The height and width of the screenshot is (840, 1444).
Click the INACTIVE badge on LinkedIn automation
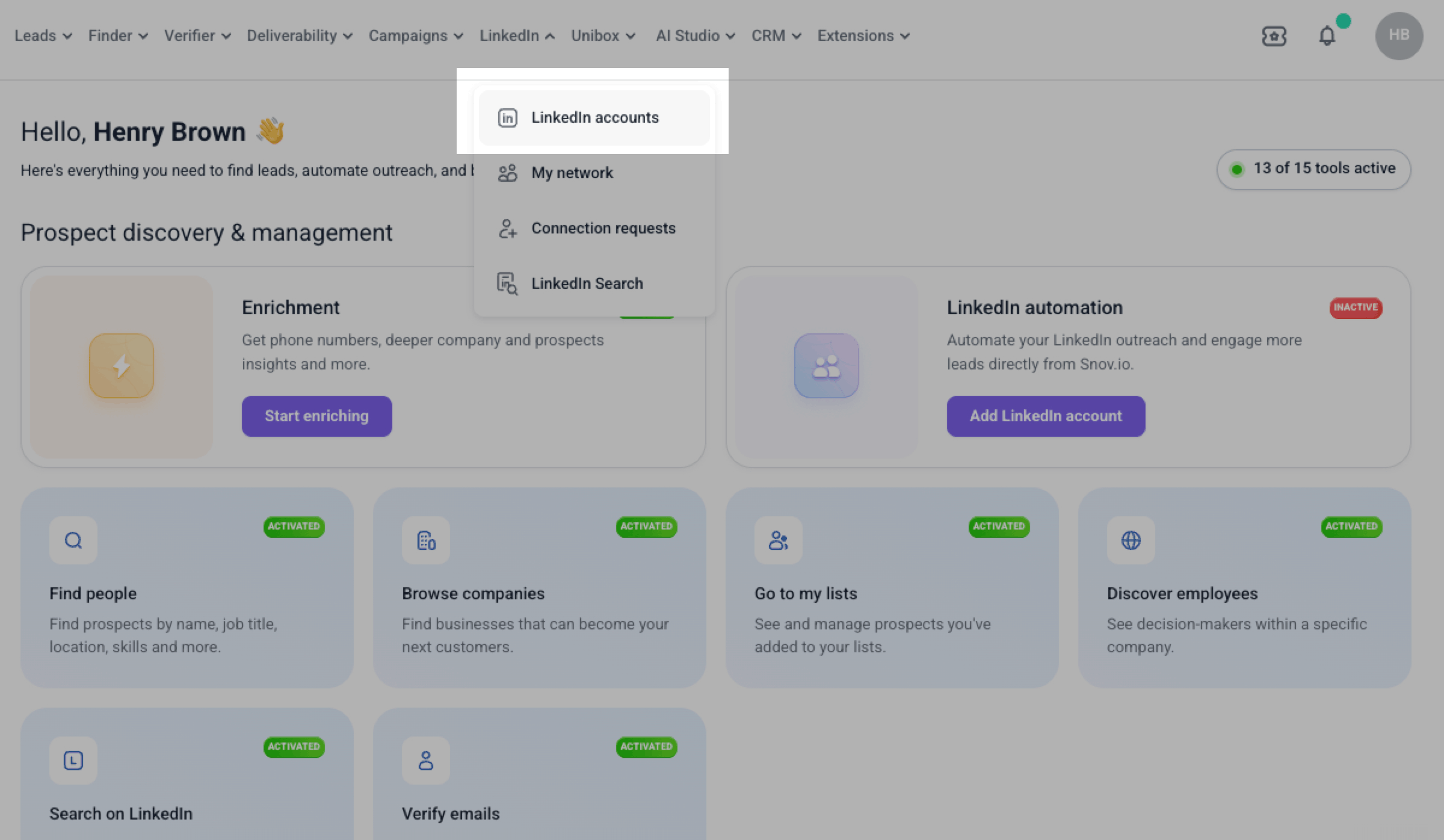[1356, 307]
